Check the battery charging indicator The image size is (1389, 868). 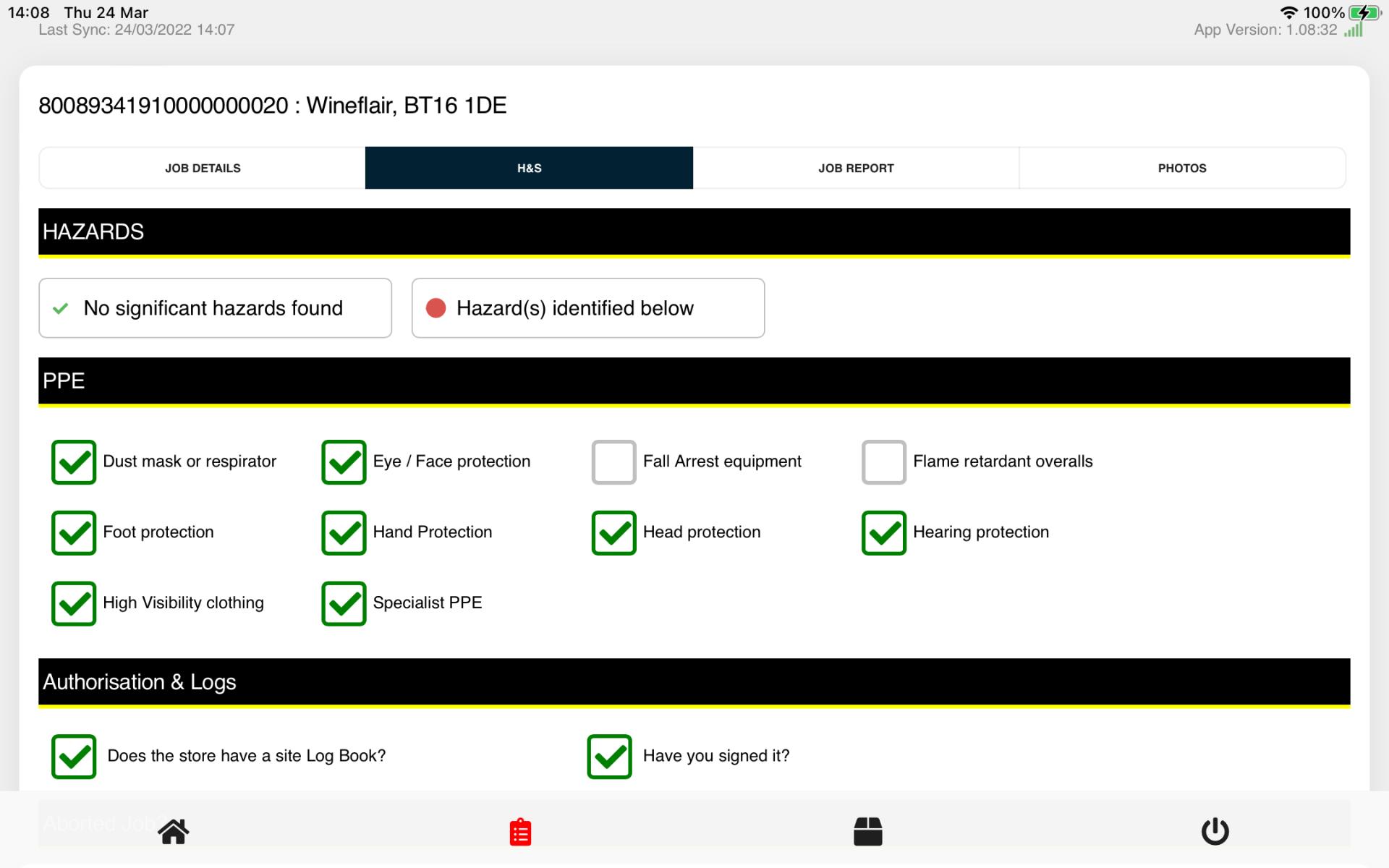point(1364,12)
